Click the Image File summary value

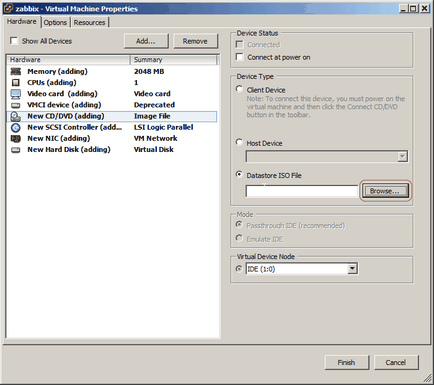[x=152, y=116]
